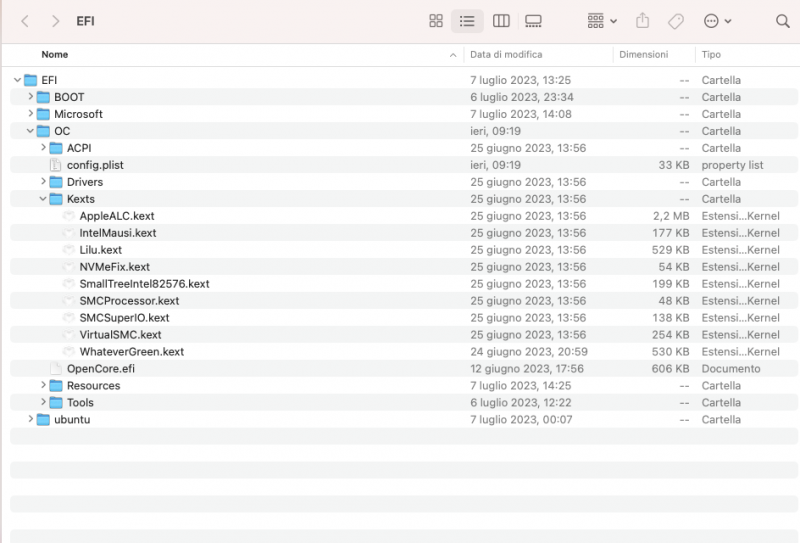Click the config.plist file icon
This screenshot has width=800, height=543.
(x=55, y=165)
